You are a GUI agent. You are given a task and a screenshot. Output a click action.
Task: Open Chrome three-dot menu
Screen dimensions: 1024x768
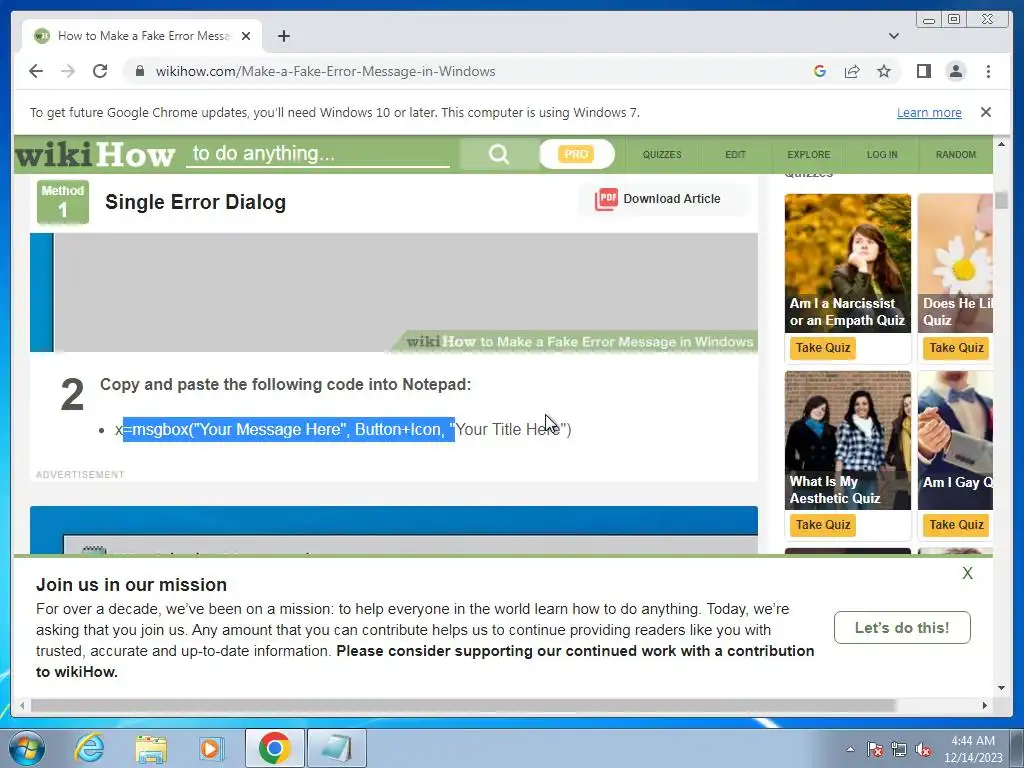(x=988, y=71)
